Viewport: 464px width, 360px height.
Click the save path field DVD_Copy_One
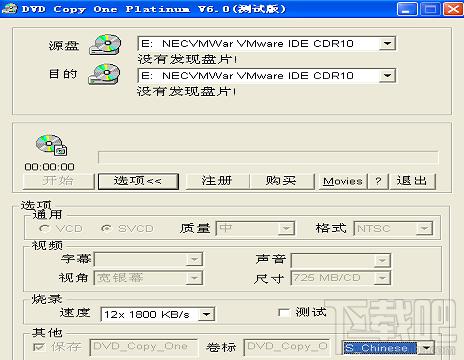click(144, 347)
